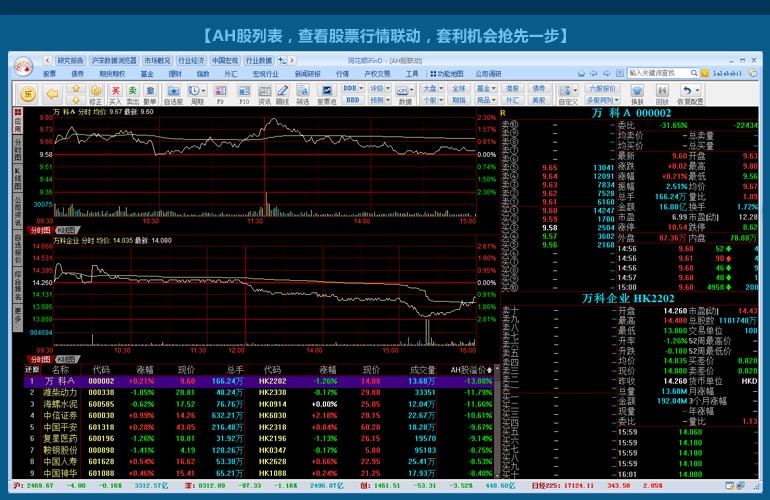Click the 换肤 skin change icon

click(636, 92)
